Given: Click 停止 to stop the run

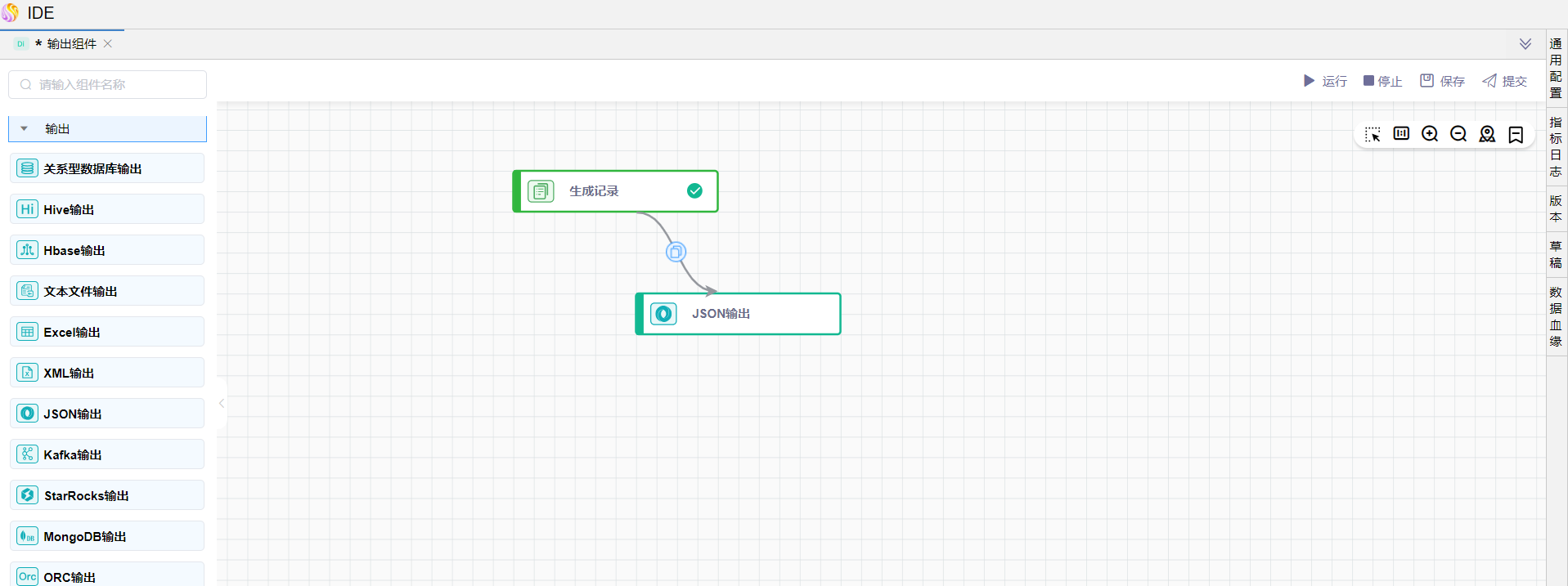Looking at the screenshot, I should tap(1382, 81).
